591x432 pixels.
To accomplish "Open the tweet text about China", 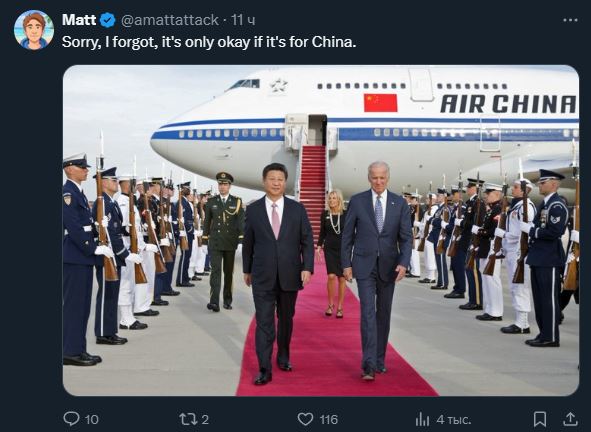I will point(209,42).
